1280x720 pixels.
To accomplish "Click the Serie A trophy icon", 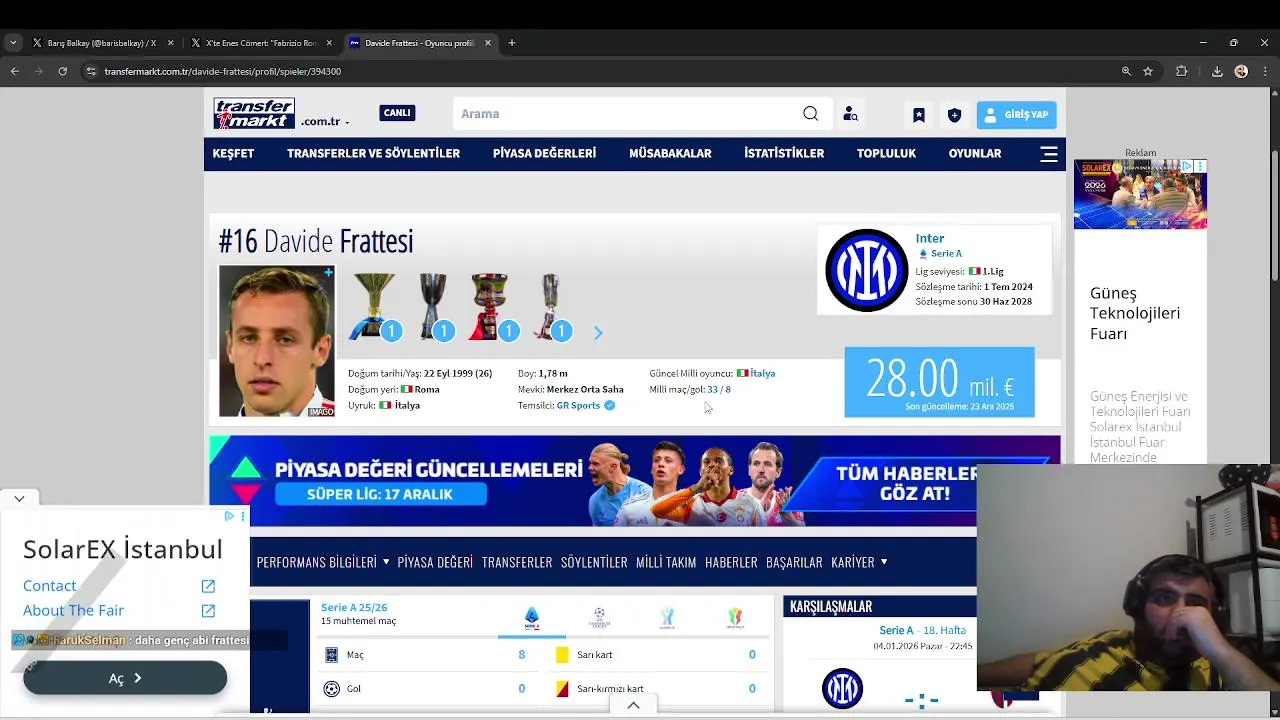I will tap(374, 307).
